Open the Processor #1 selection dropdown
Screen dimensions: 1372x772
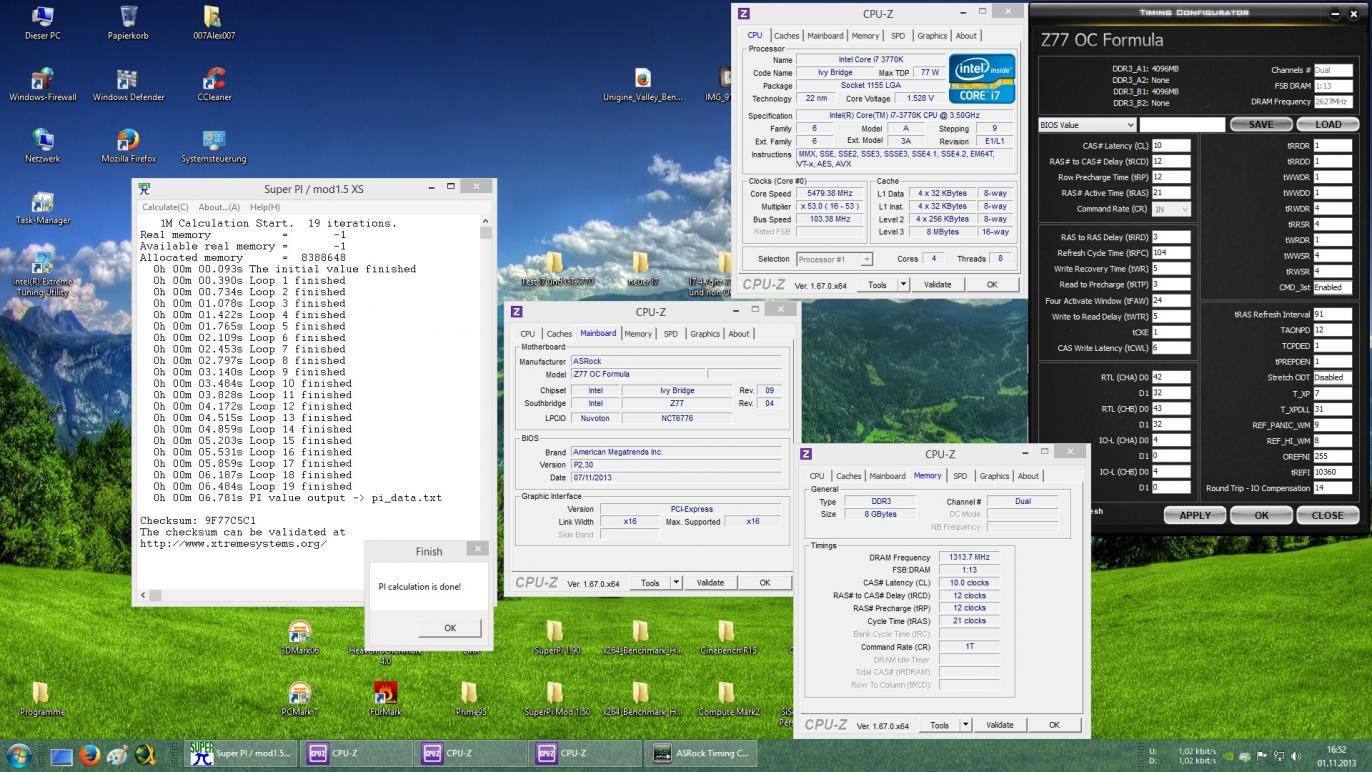pyautogui.click(x=834, y=259)
